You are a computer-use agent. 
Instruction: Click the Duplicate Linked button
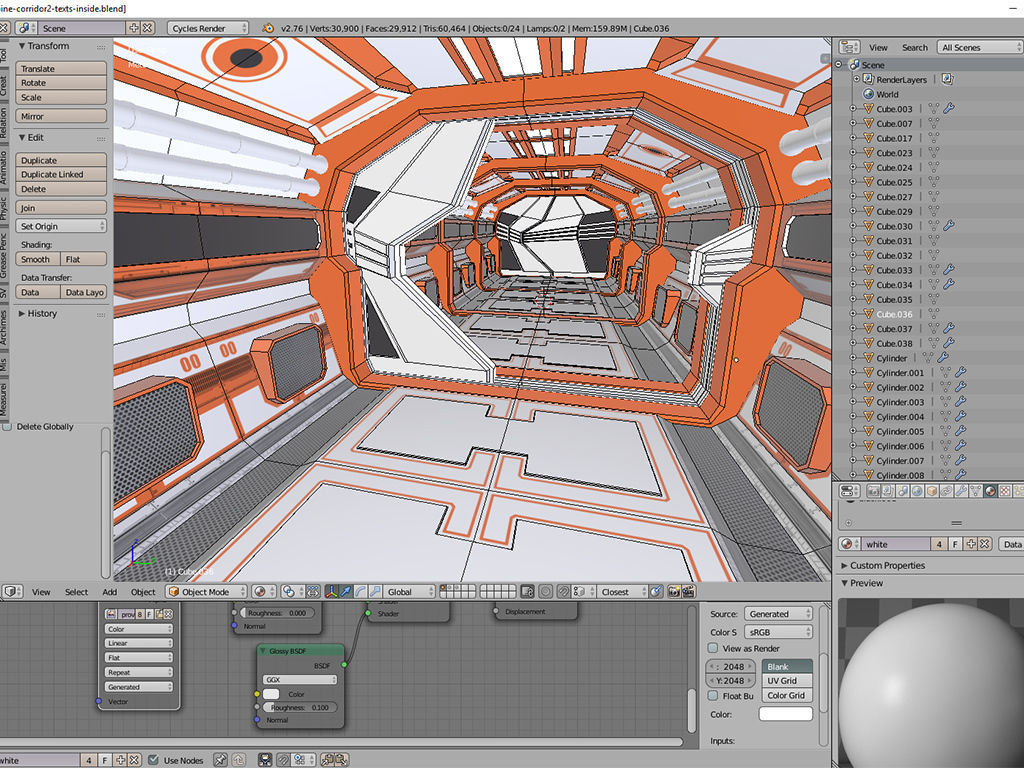(x=61, y=174)
